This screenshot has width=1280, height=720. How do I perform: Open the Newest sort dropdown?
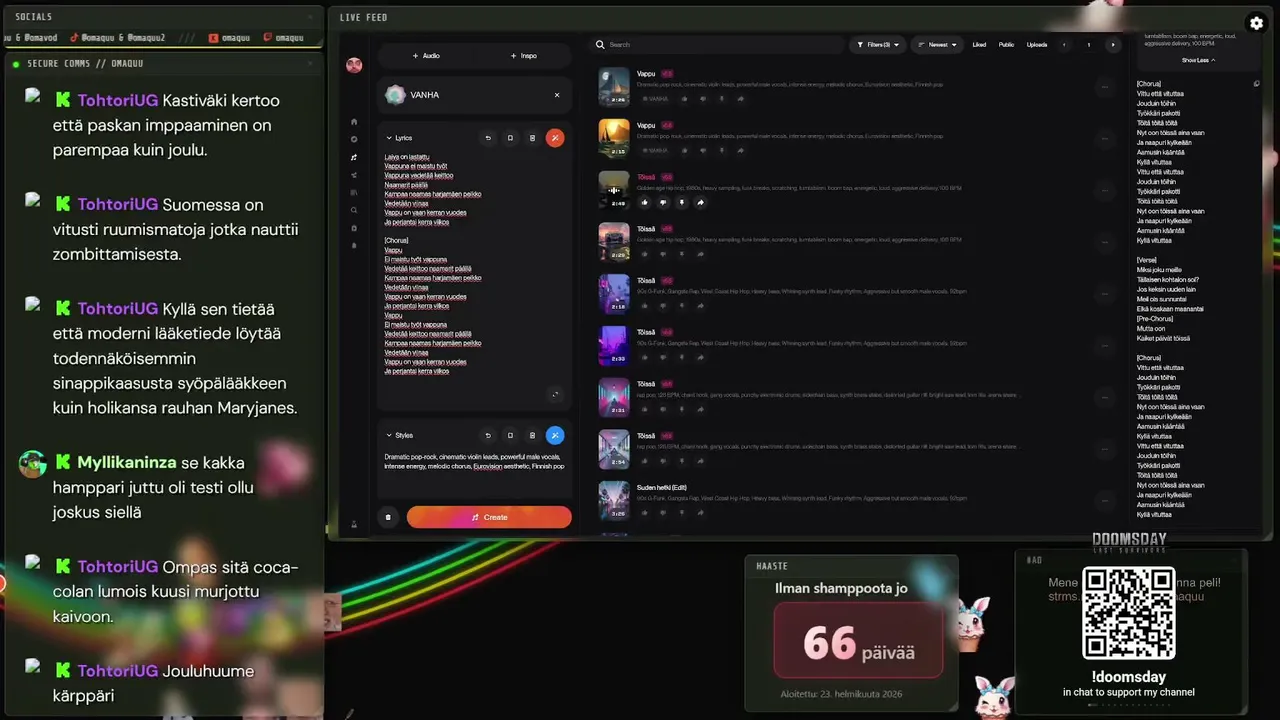(x=937, y=45)
